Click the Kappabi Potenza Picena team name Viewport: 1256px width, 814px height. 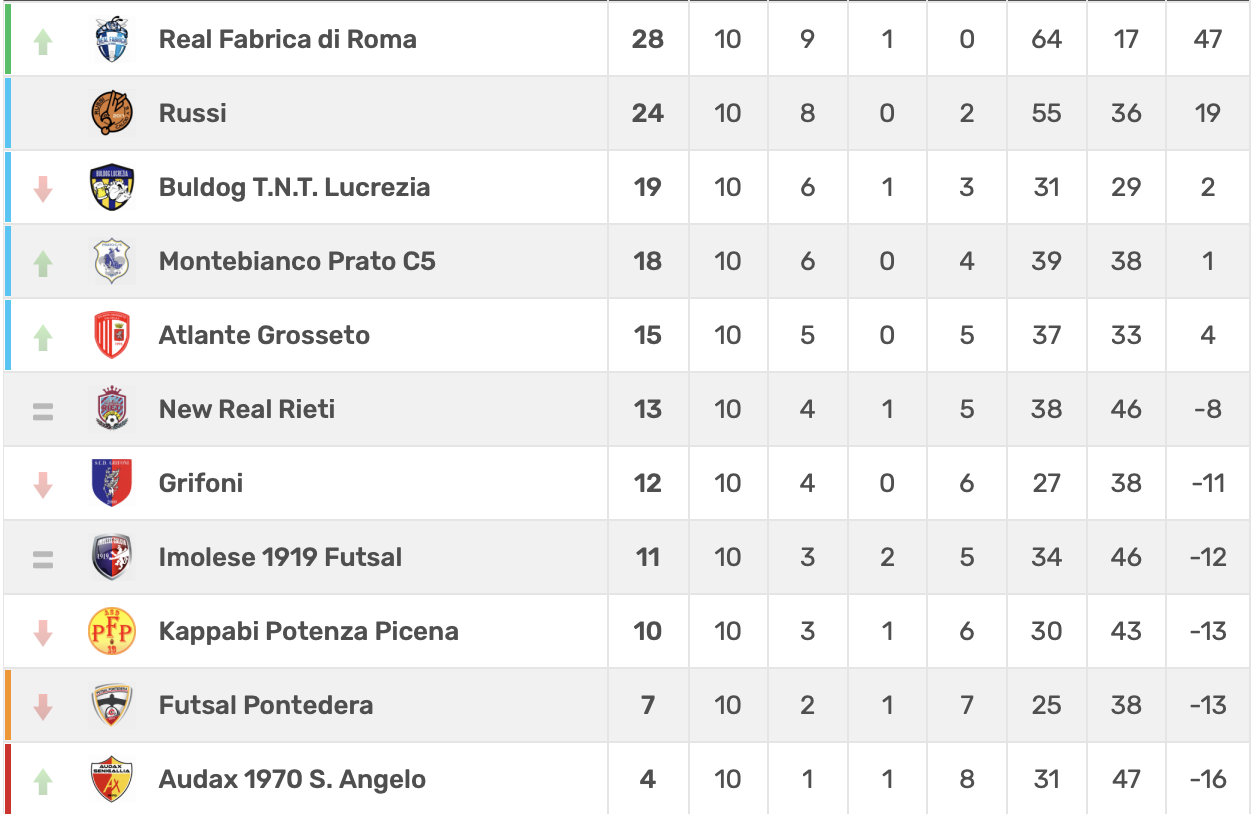coord(308,631)
